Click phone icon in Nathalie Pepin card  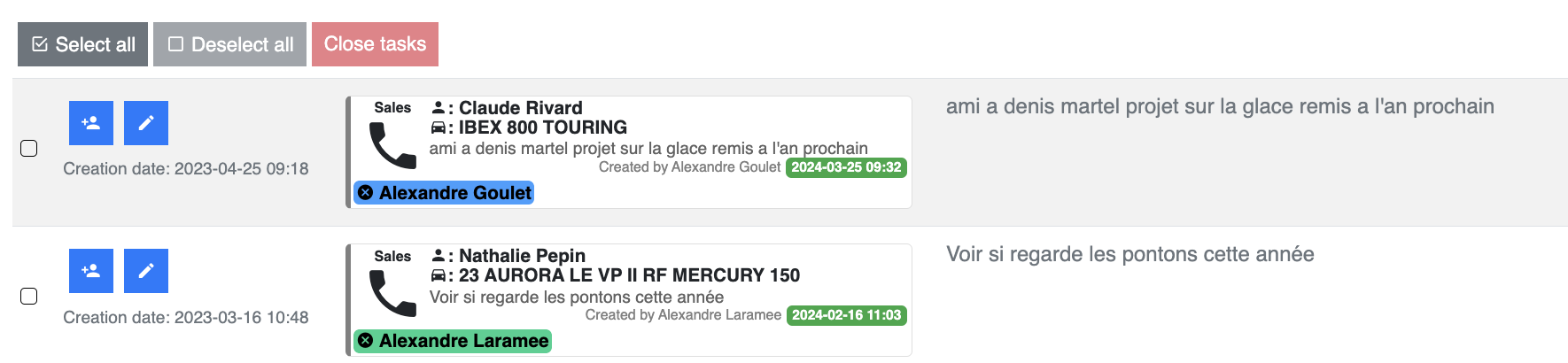392,293
